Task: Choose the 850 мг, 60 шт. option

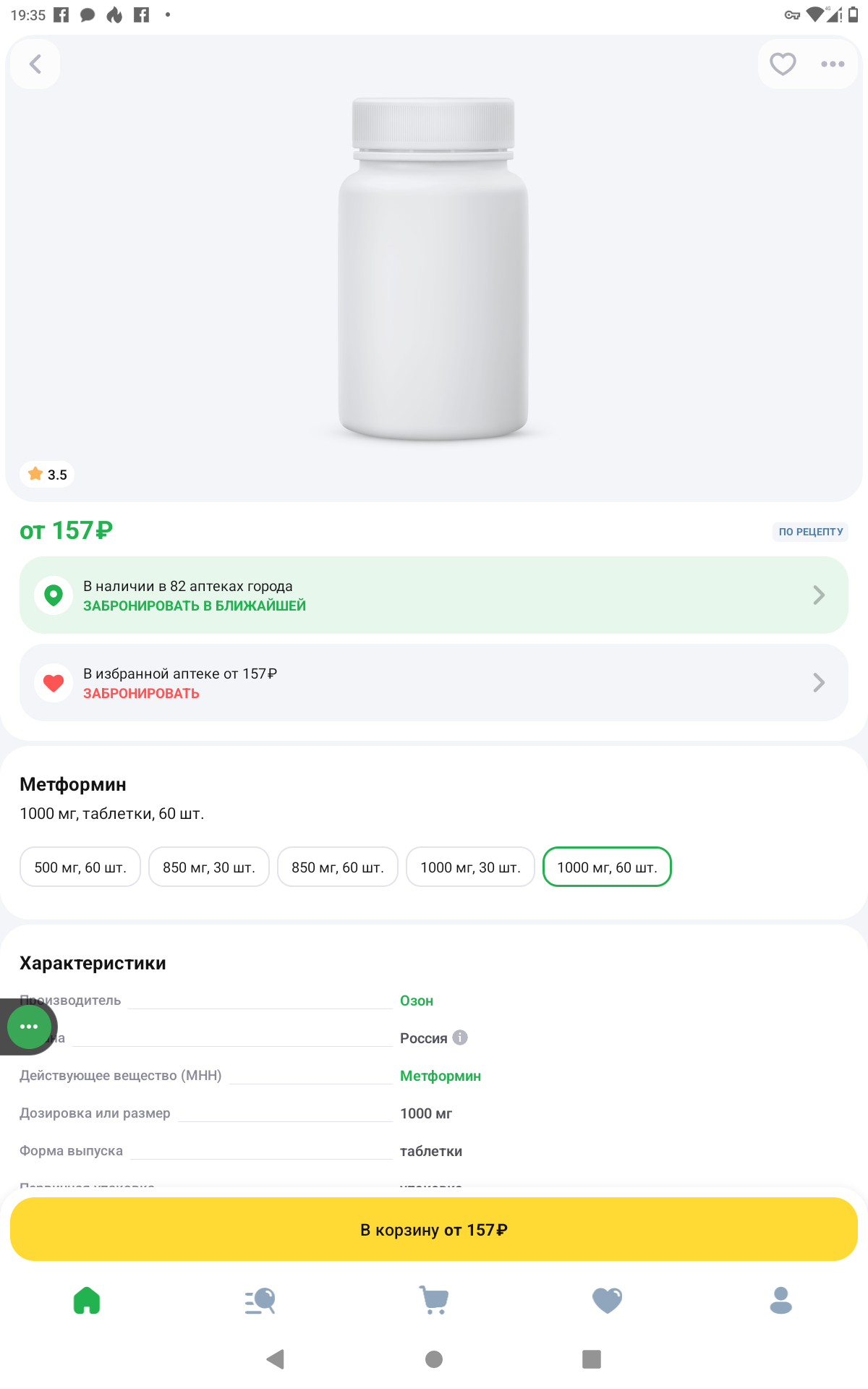Action: (x=338, y=867)
